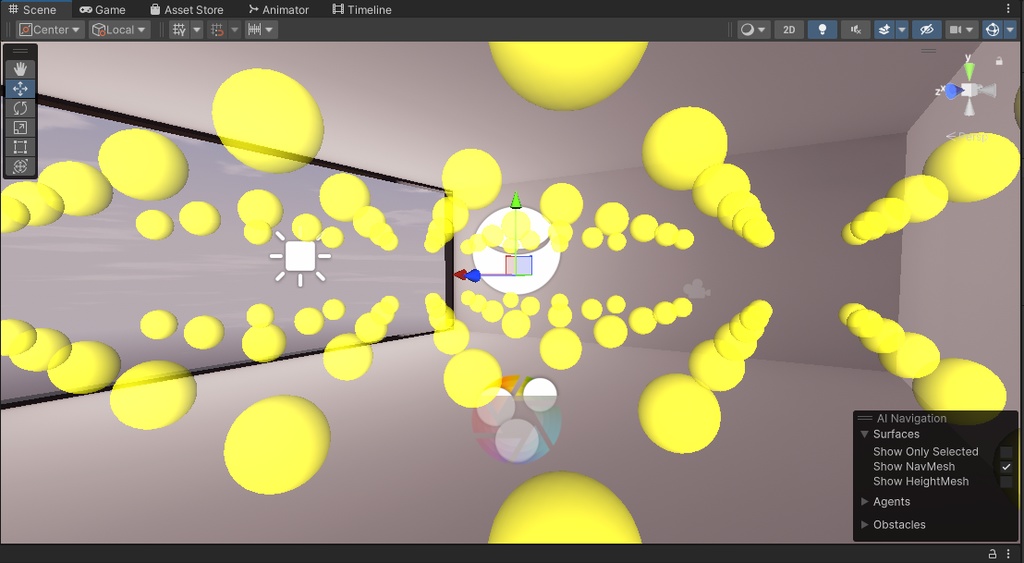The height and width of the screenshot is (563, 1024).
Task: Uncheck Show NavMesh checkbox
Action: pos(1006,466)
